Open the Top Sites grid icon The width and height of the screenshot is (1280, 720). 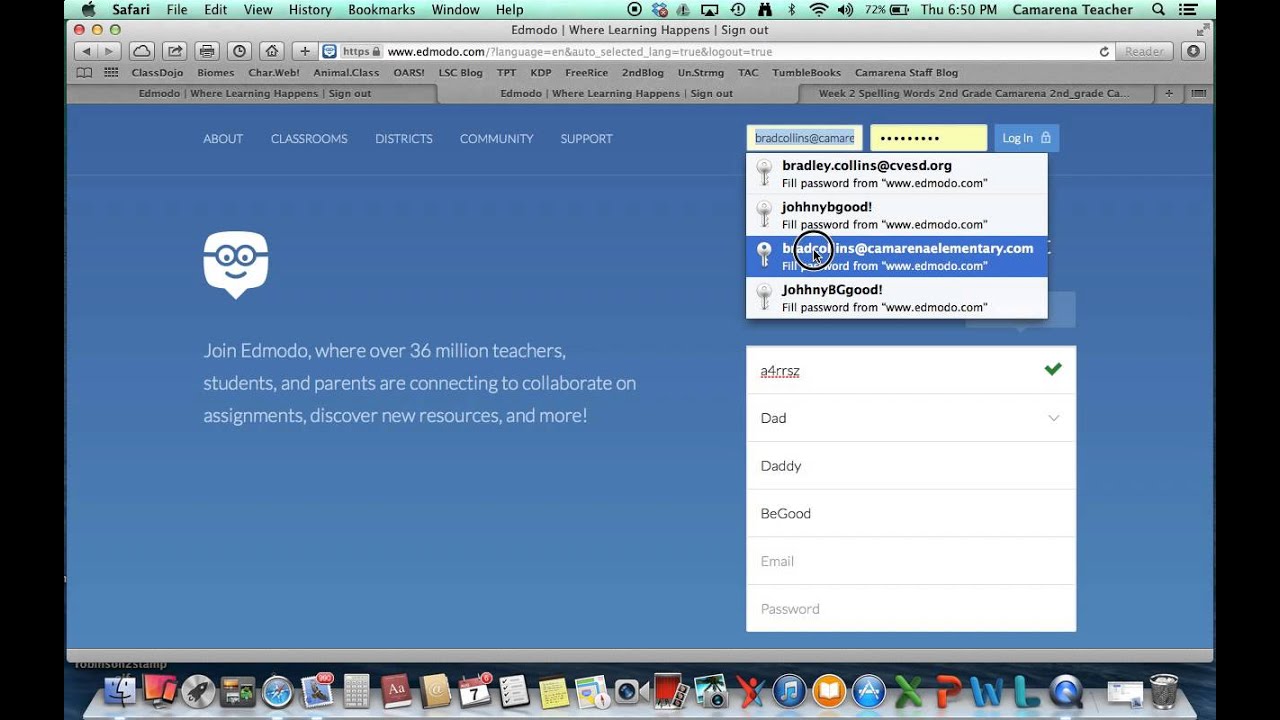click(111, 72)
